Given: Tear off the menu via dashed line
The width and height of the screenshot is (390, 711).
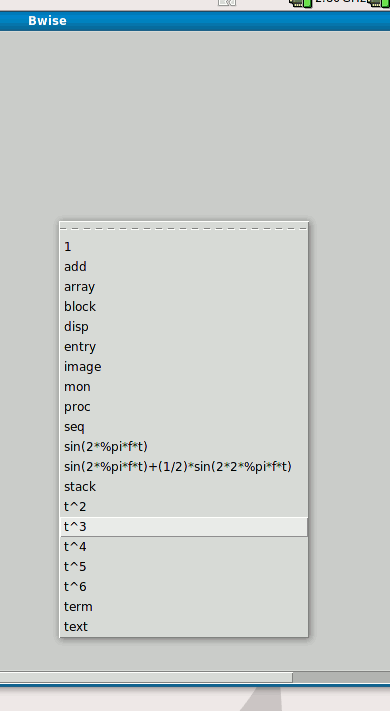Looking at the screenshot, I should pos(184,229).
